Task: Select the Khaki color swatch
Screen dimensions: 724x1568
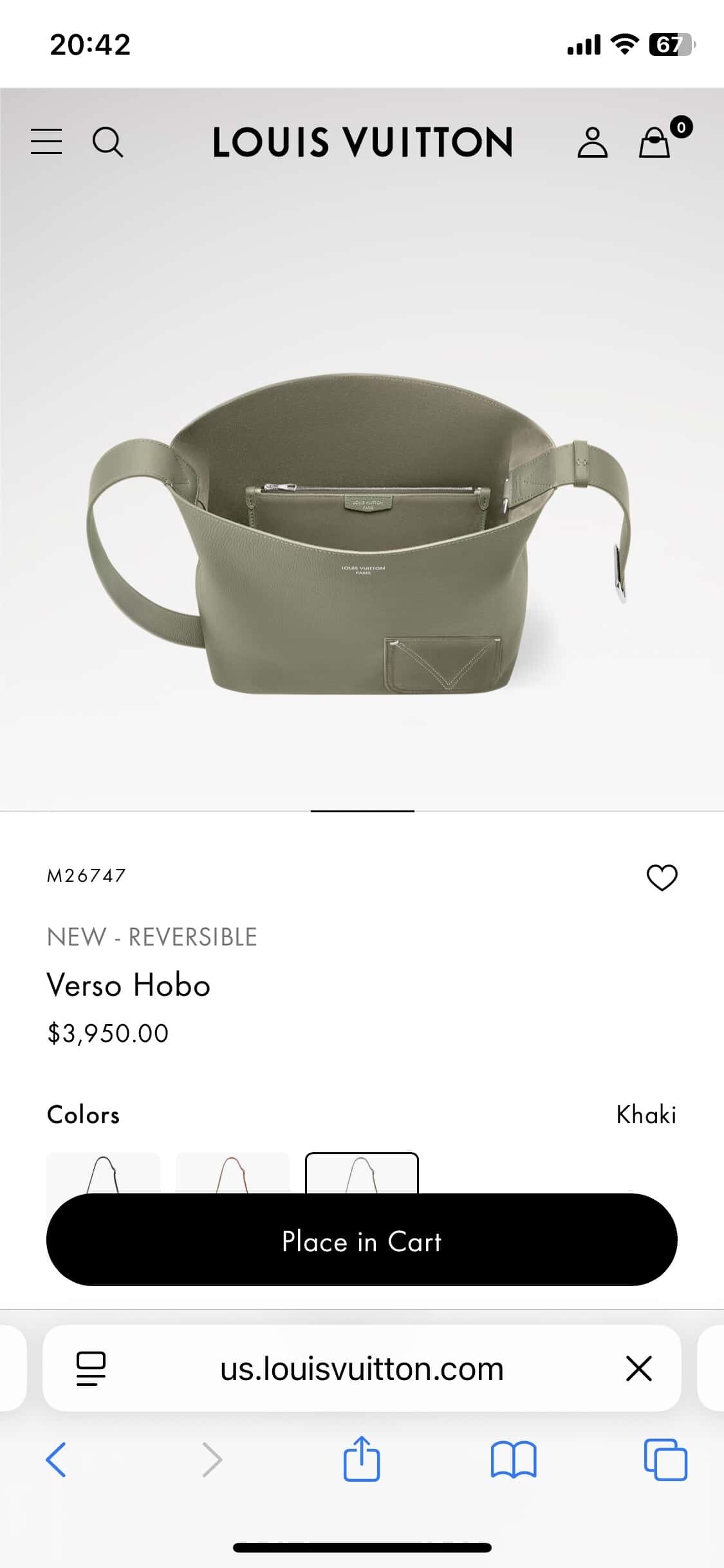Action: 362,1173
